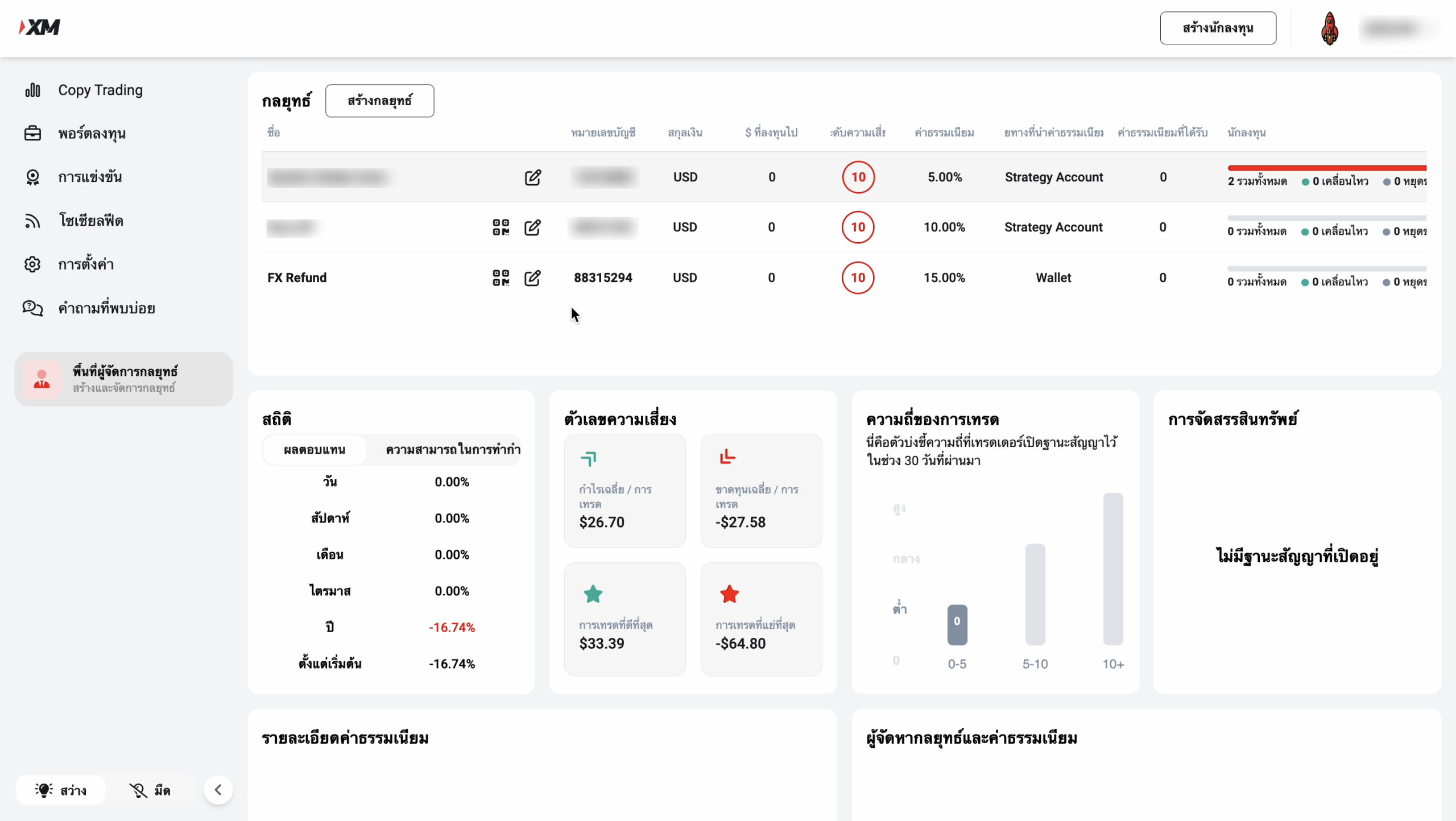Viewport: 1456px width, 821px height.
Task: Click the 10+ frequency bar
Action: coord(1112,569)
